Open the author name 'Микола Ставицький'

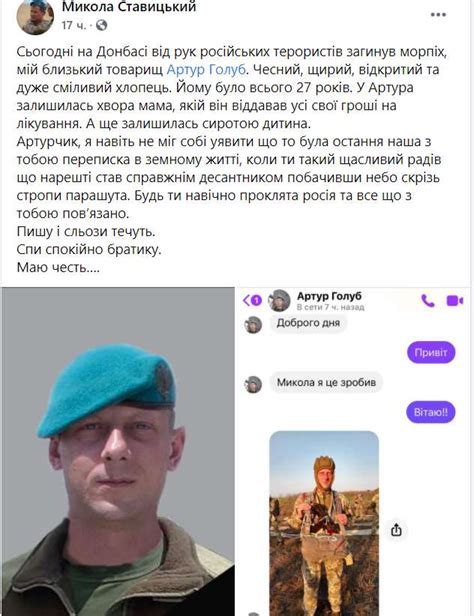coord(129,6)
